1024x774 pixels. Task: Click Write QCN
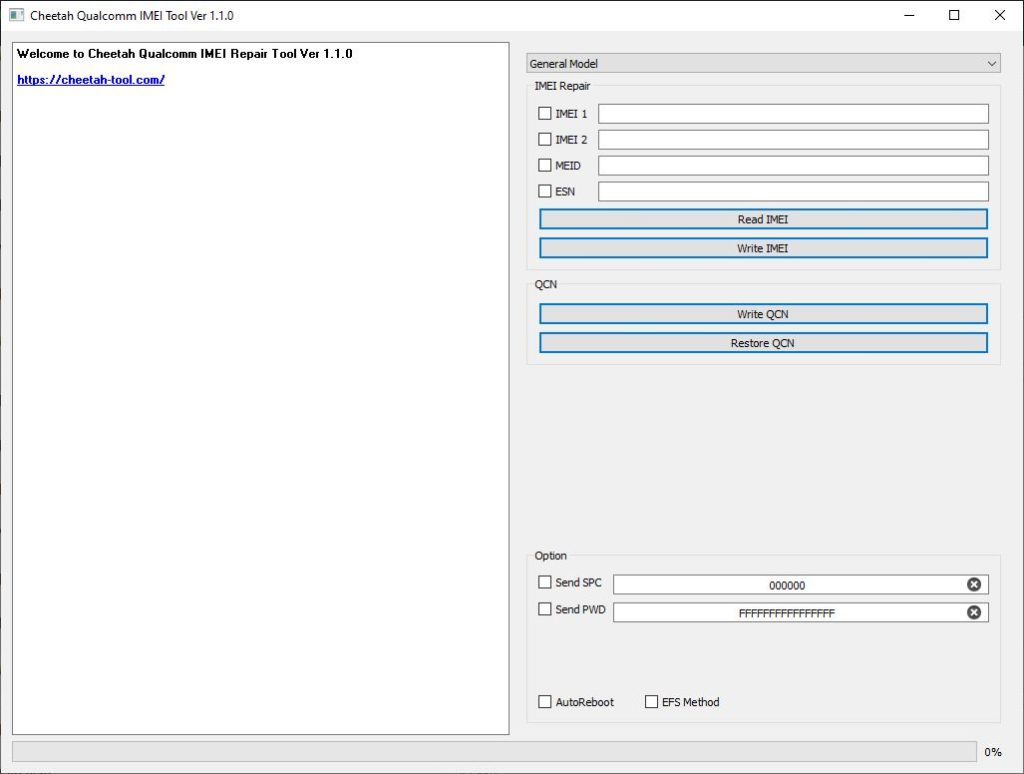[x=762, y=313]
